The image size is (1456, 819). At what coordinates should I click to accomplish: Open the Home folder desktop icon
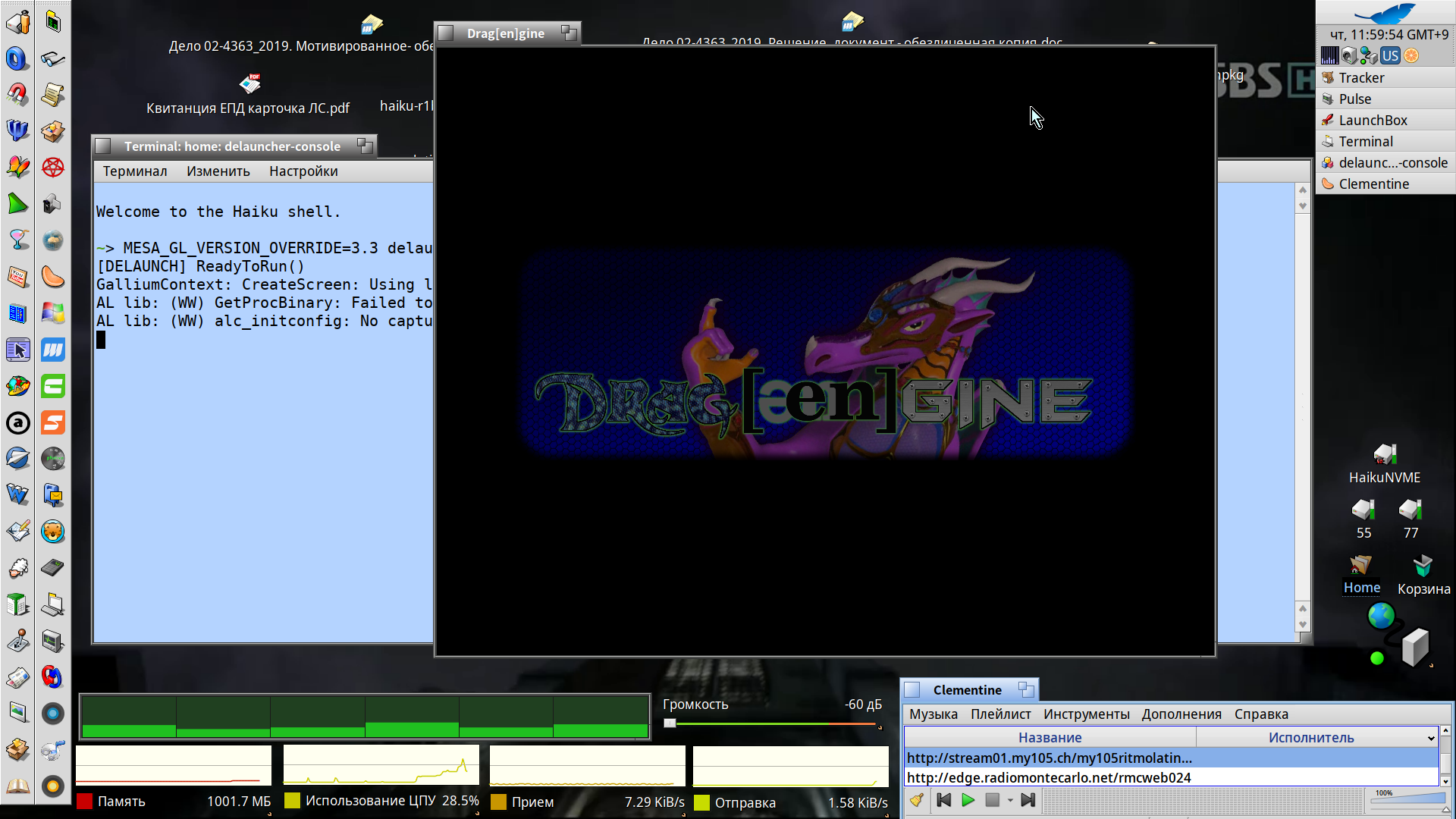click(x=1361, y=575)
